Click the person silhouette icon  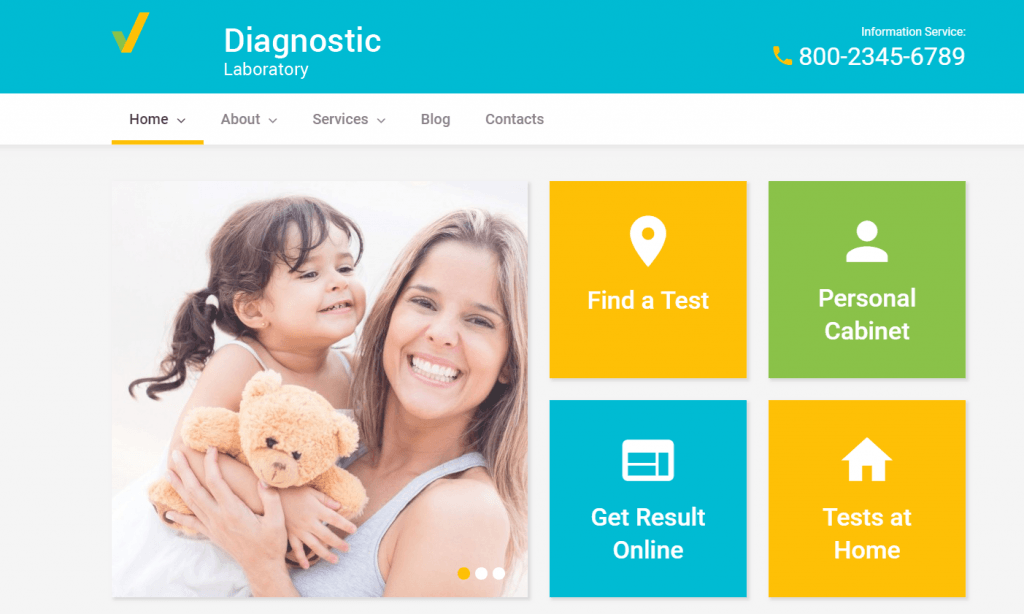[x=867, y=241]
